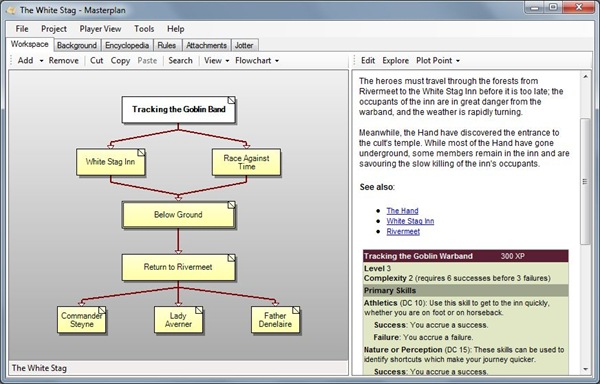Click the Masterplan app icon in title bar

[11, 10]
